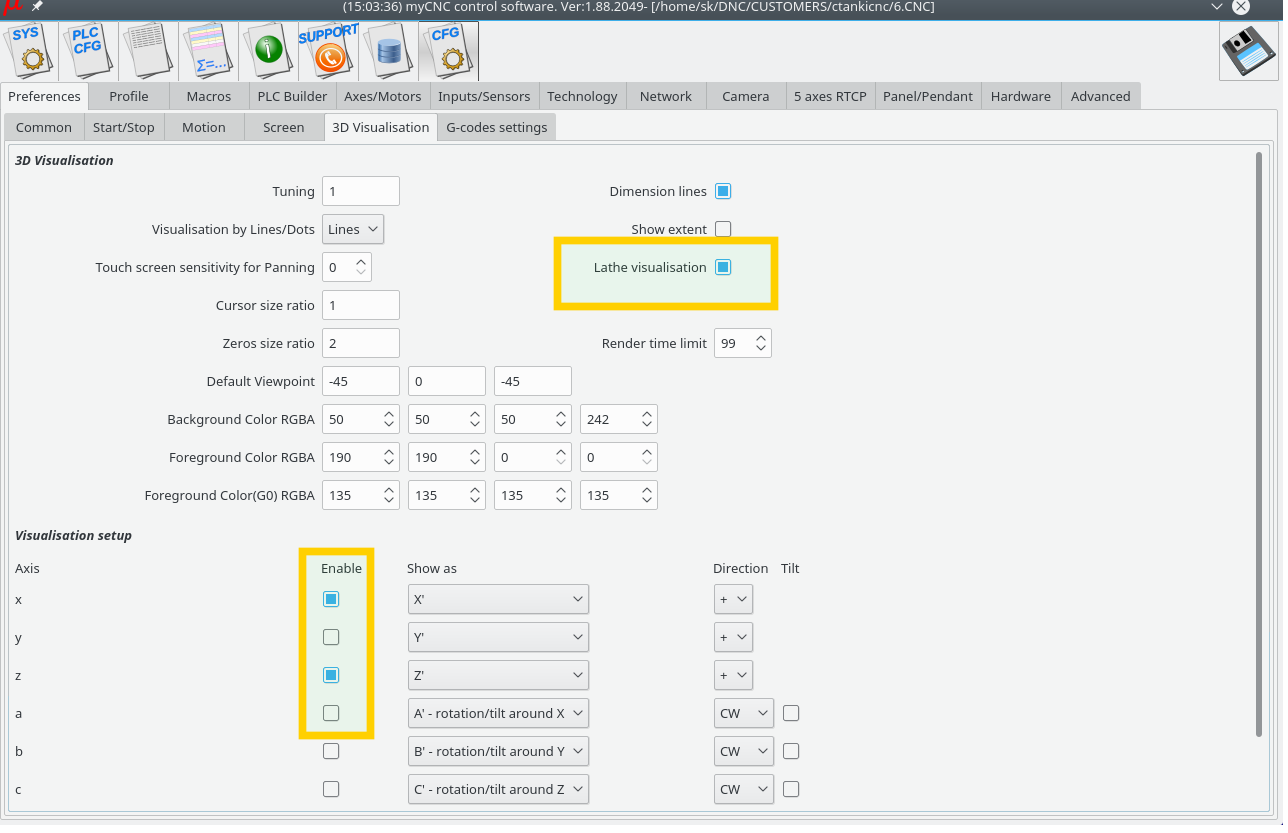Open the G-codes settings sub-tab
The image size is (1288, 833).
496,127
